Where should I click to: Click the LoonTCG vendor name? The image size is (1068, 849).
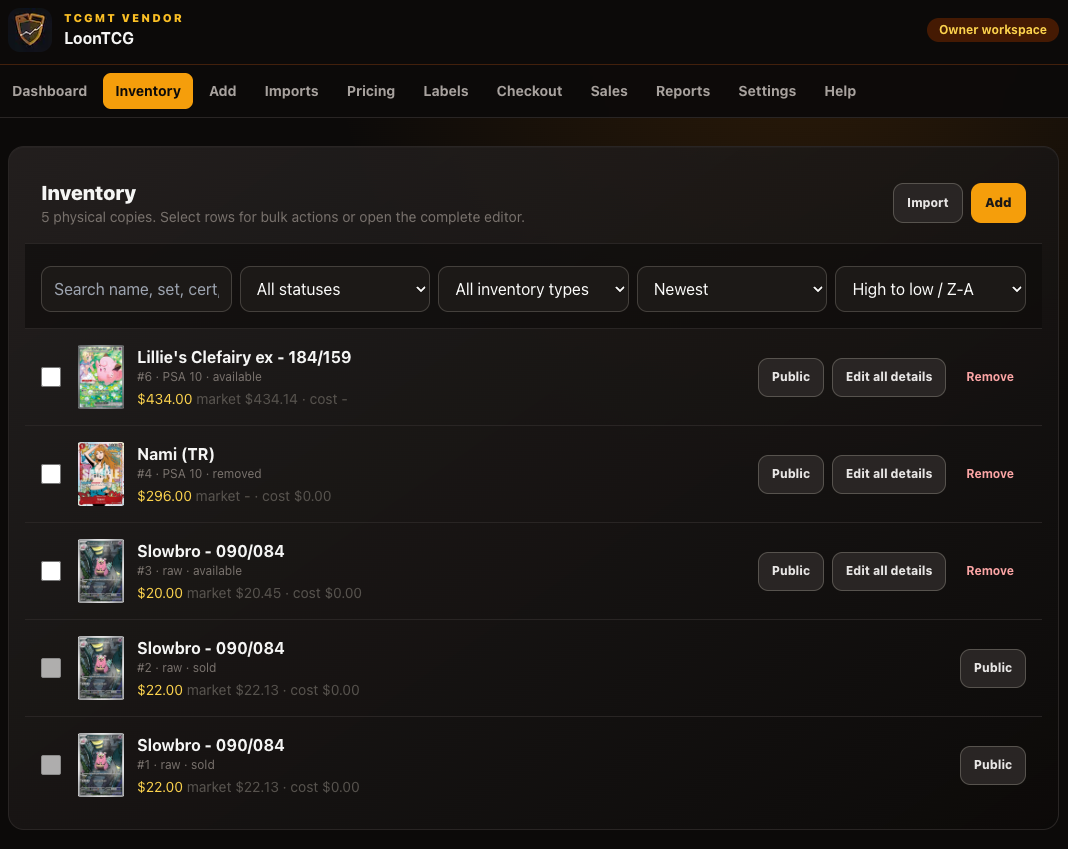pos(99,38)
